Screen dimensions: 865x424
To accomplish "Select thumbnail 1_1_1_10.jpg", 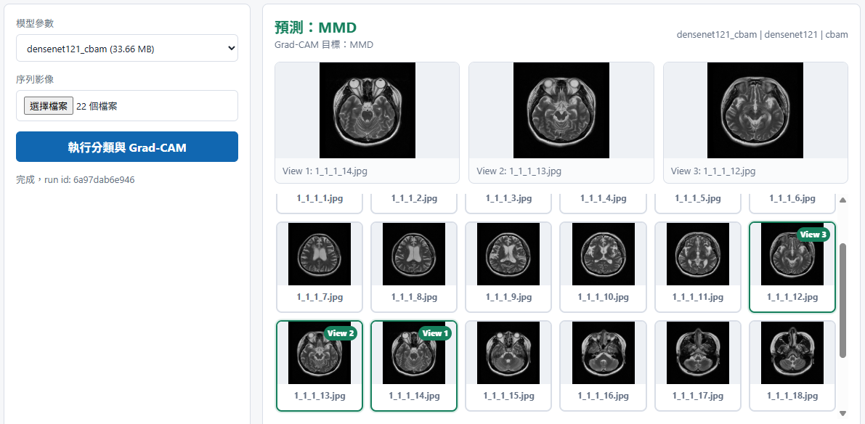I will pyautogui.click(x=603, y=267).
